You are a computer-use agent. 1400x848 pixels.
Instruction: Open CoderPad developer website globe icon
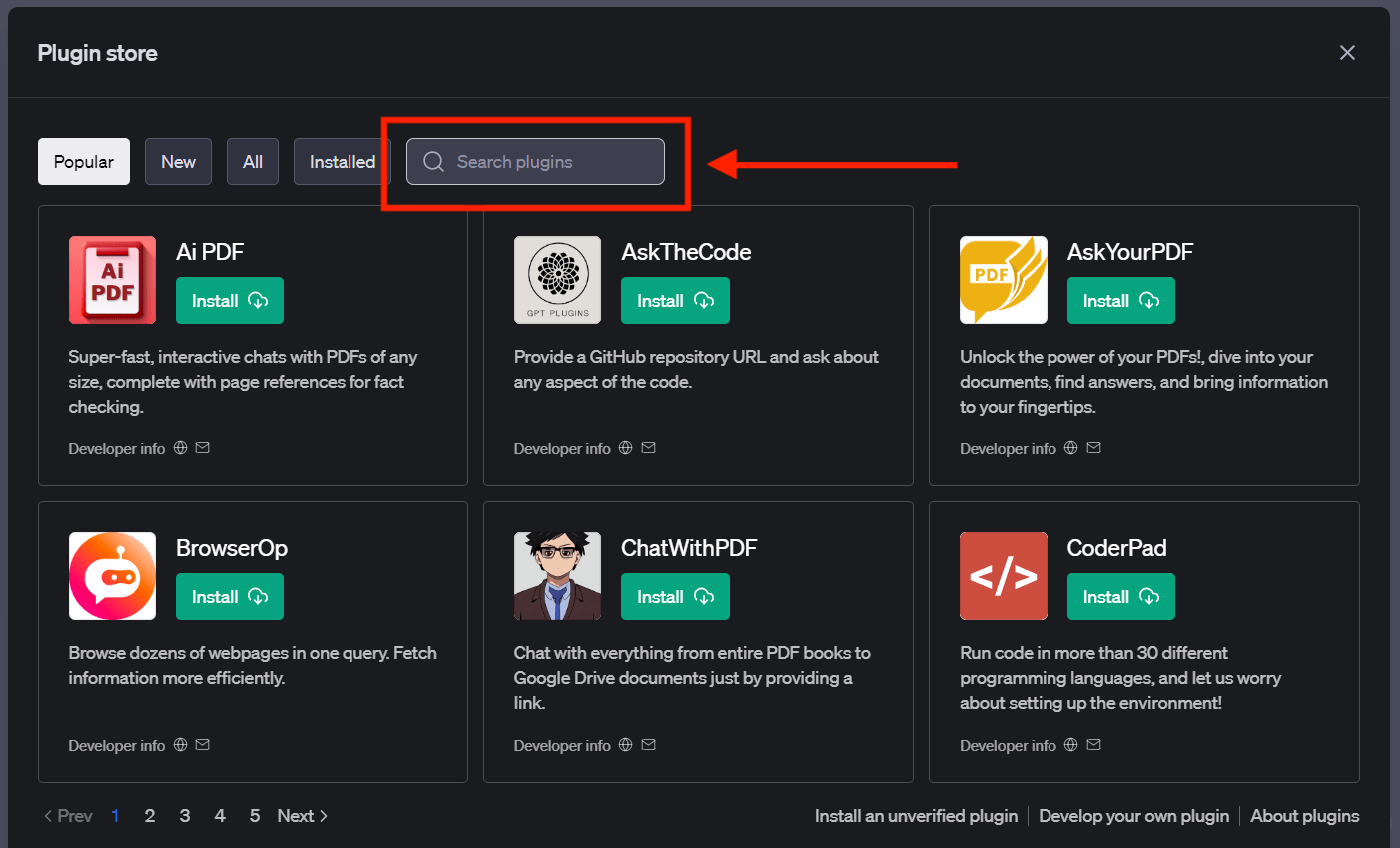[1070, 745]
